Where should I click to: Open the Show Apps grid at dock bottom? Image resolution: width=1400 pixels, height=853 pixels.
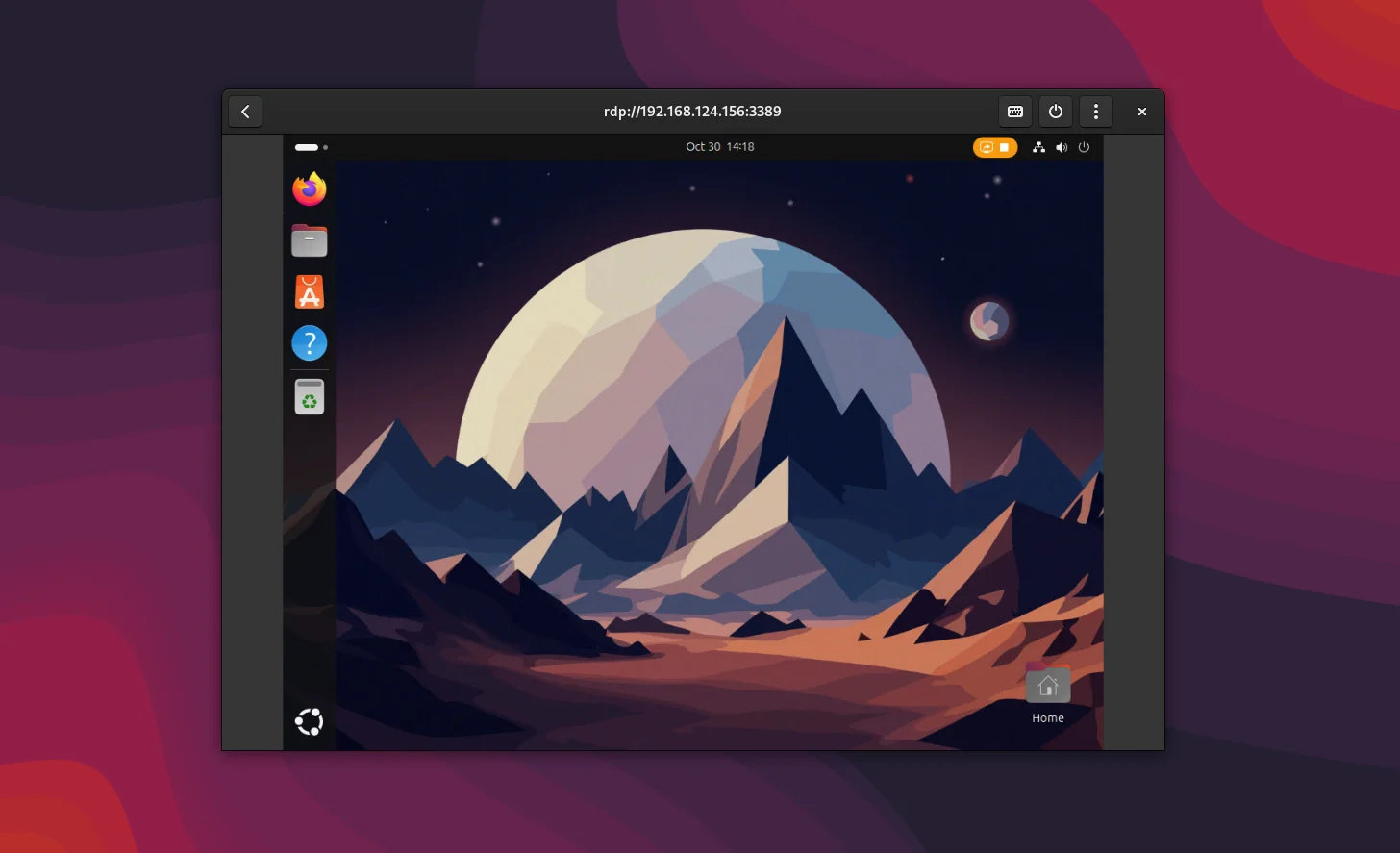click(309, 721)
